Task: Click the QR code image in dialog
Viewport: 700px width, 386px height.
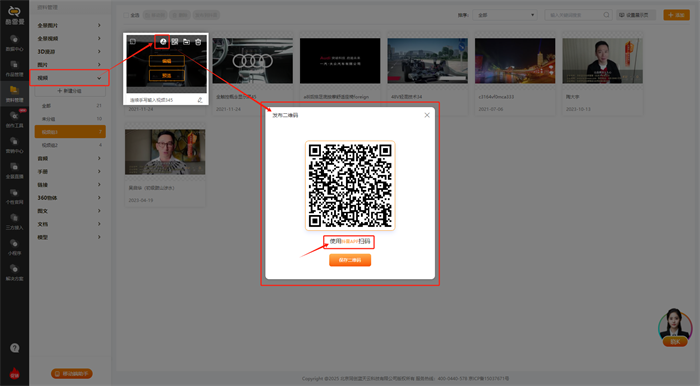Action: (350, 186)
